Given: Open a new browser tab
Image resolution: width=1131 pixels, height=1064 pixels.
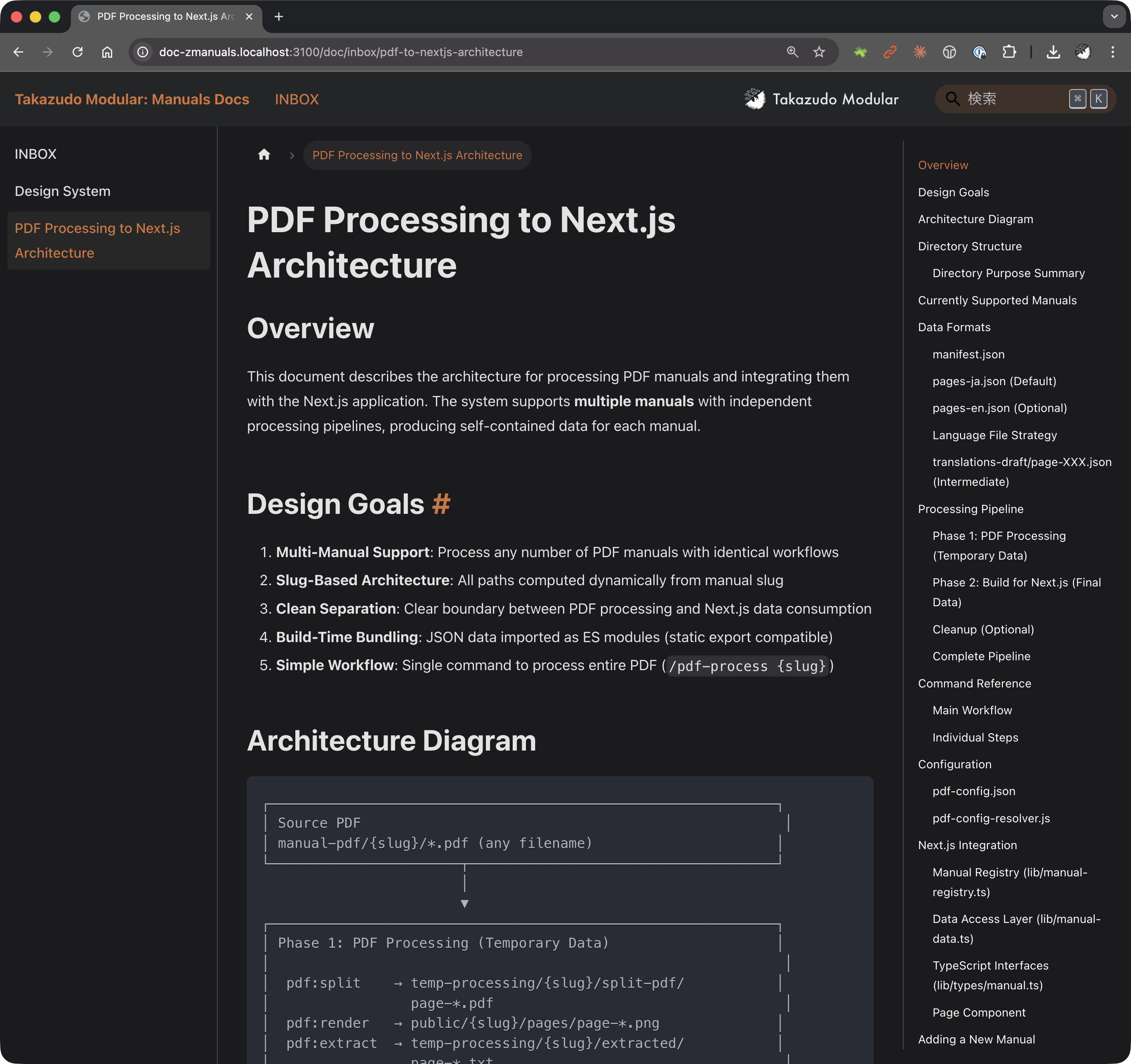Looking at the screenshot, I should tap(279, 16).
